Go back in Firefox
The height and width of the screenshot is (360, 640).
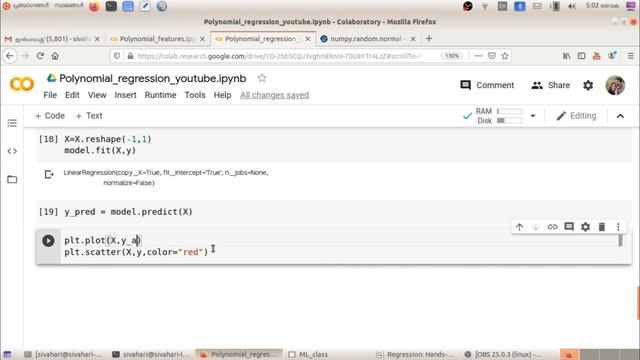pyautogui.click(x=10, y=56)
